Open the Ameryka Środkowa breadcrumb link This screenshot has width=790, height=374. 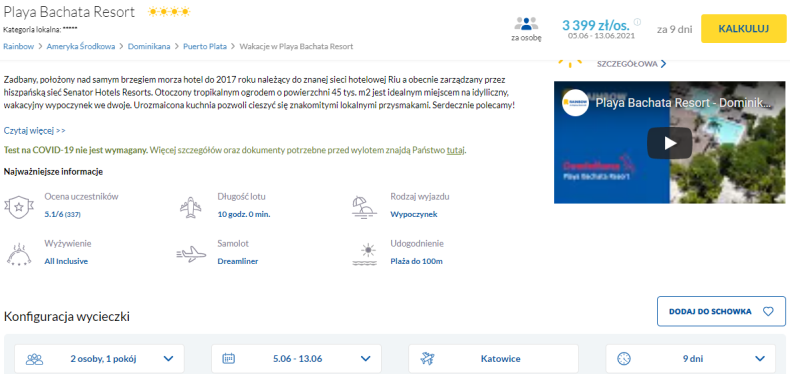point(81,46)
